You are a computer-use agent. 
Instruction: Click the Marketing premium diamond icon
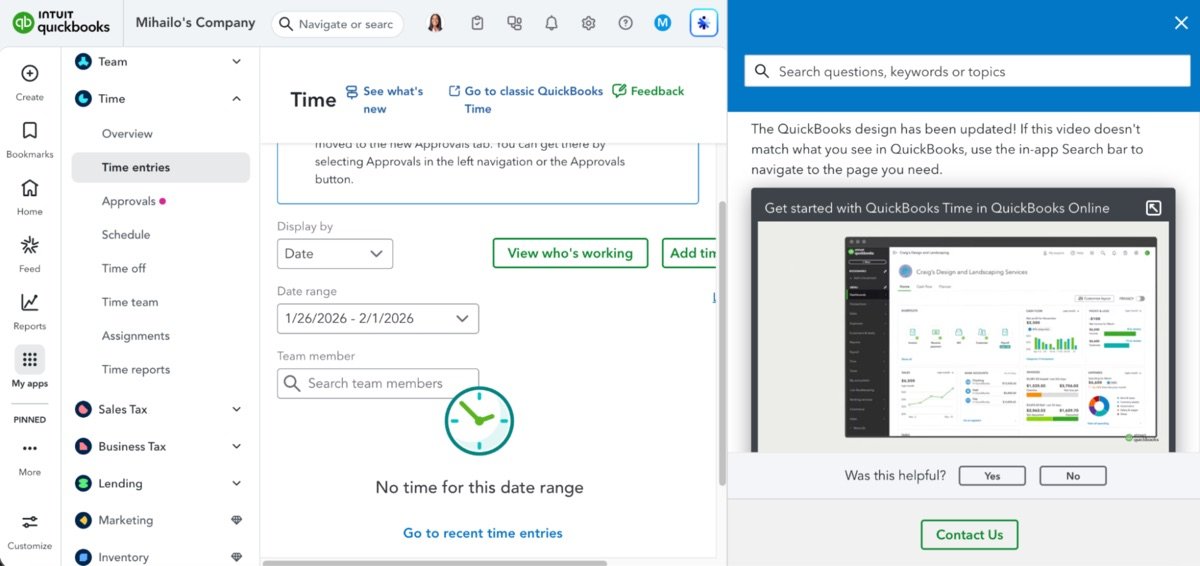coord(237,520)
